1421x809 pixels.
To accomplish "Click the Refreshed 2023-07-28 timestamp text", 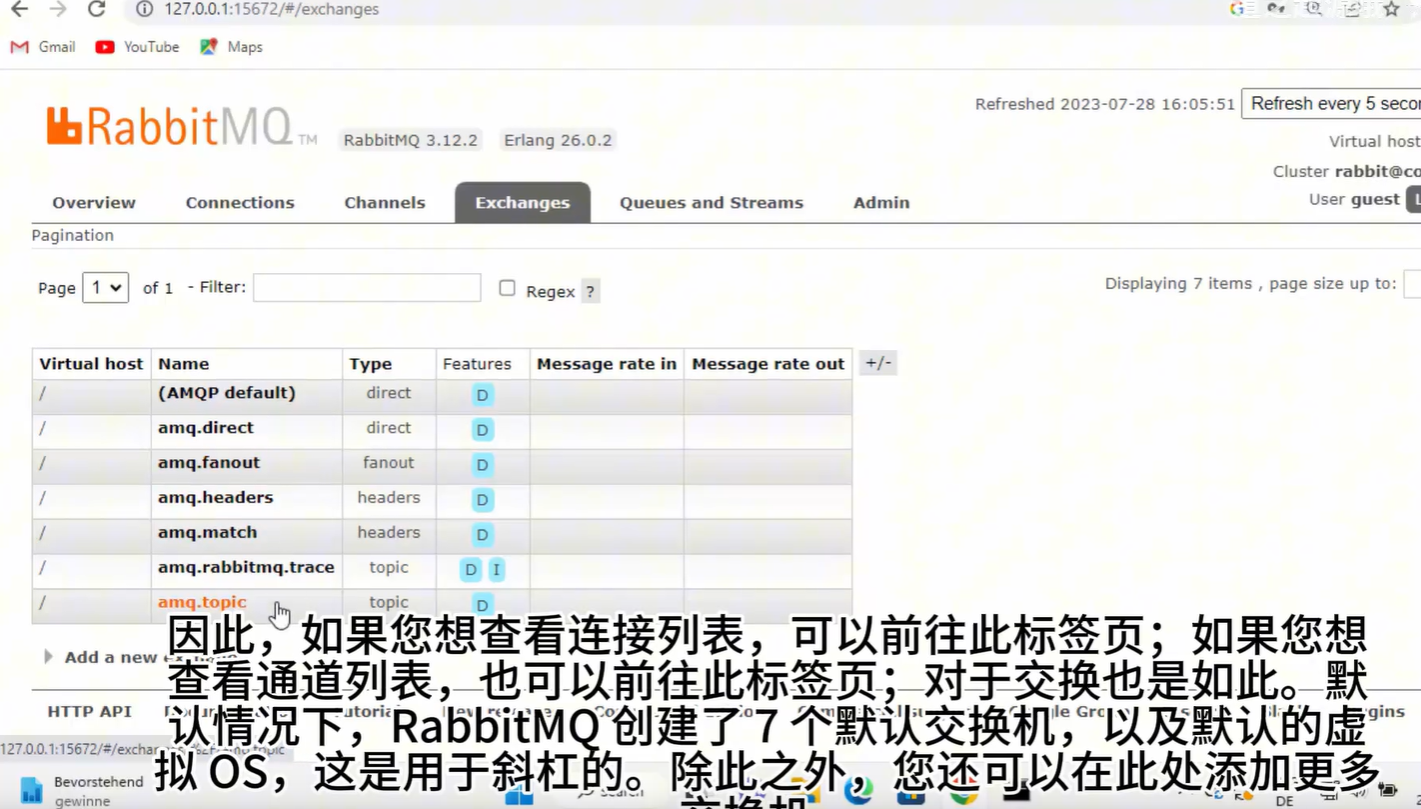I will (1105, 104).
